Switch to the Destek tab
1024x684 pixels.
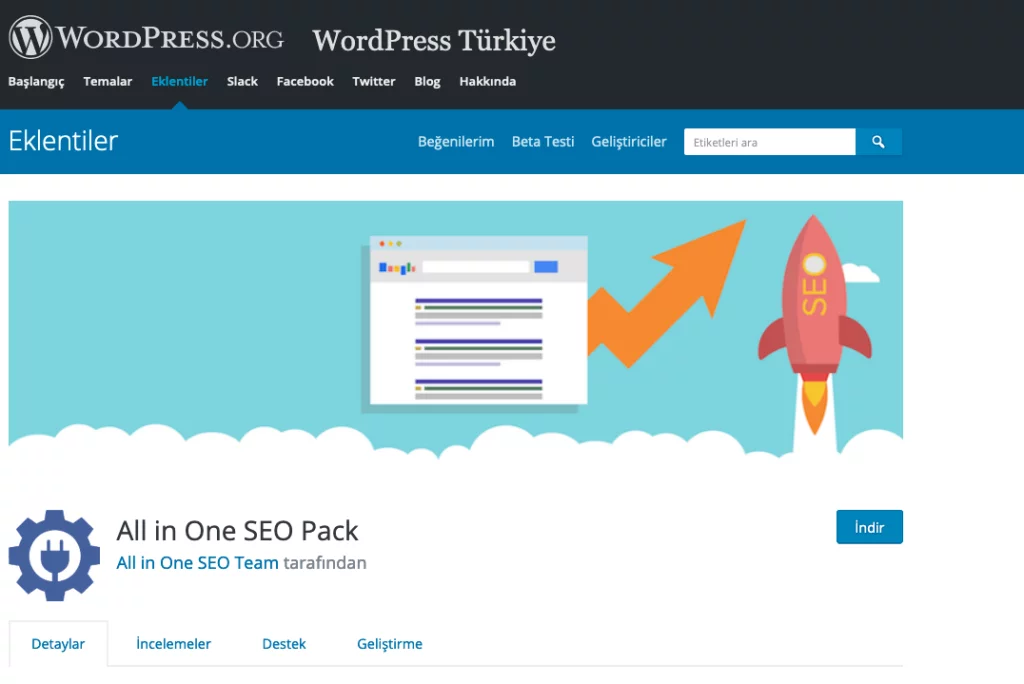[284, 644]
